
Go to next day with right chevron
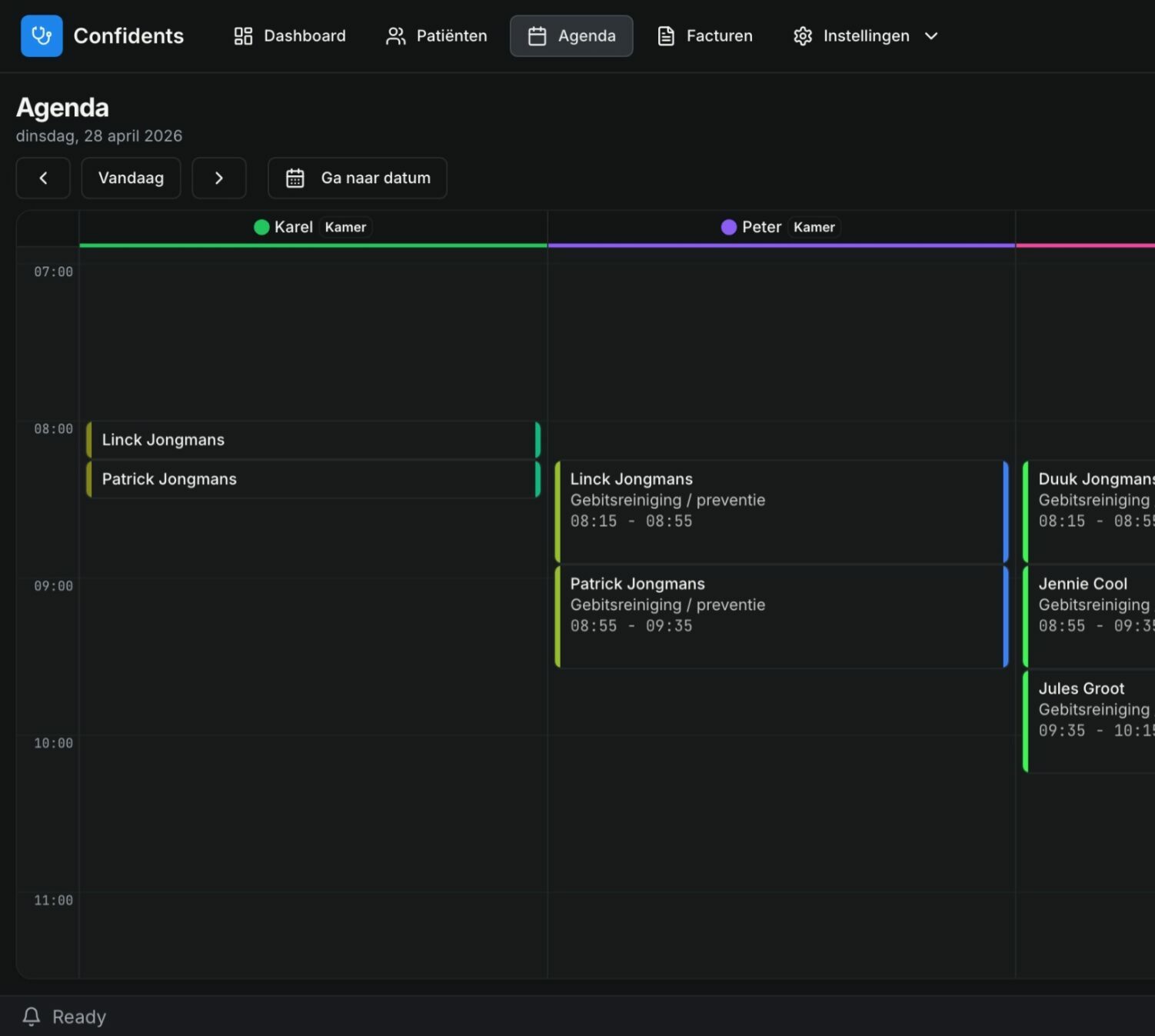coord(219,178)
